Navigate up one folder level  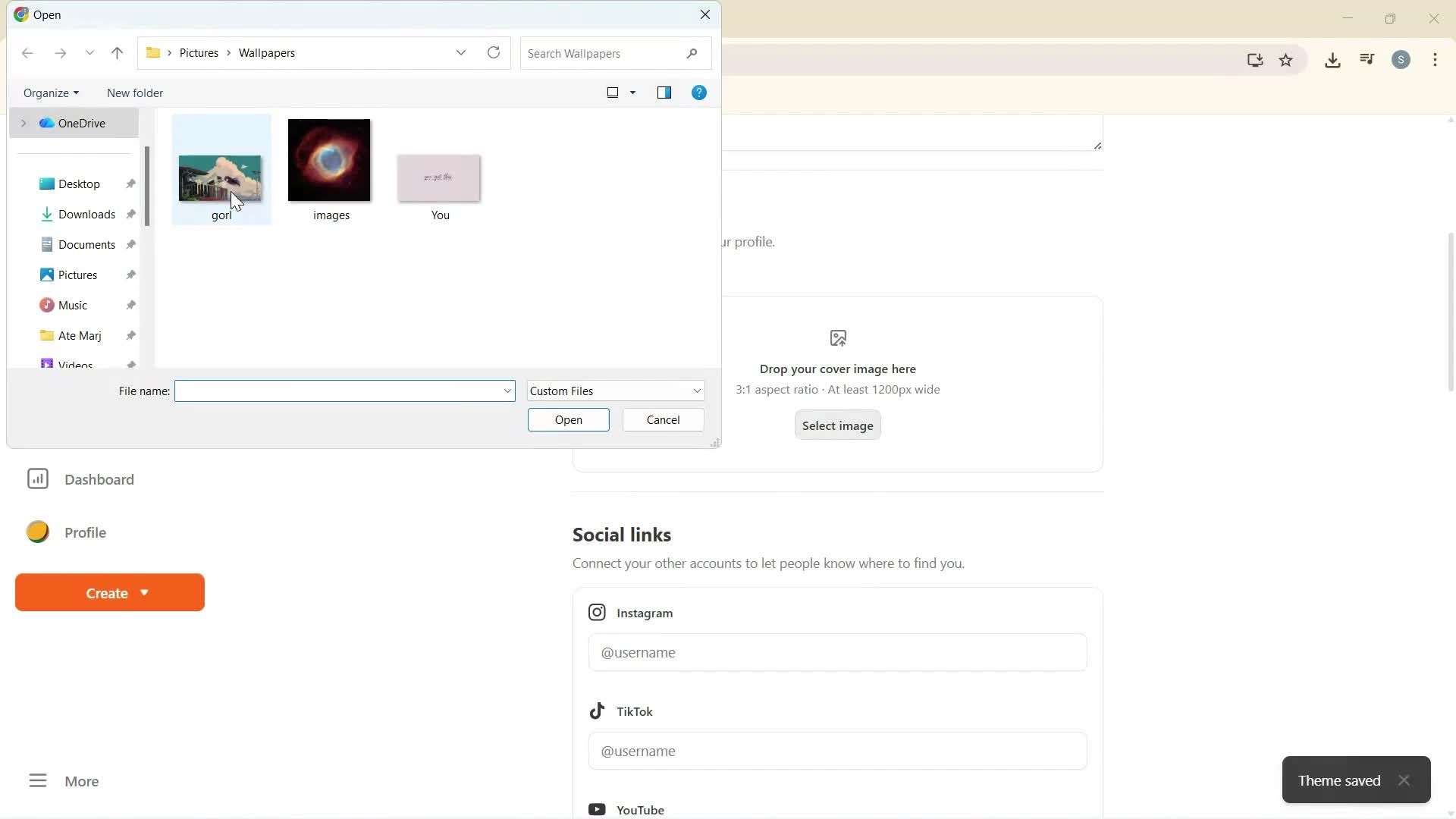pos(117,53)
